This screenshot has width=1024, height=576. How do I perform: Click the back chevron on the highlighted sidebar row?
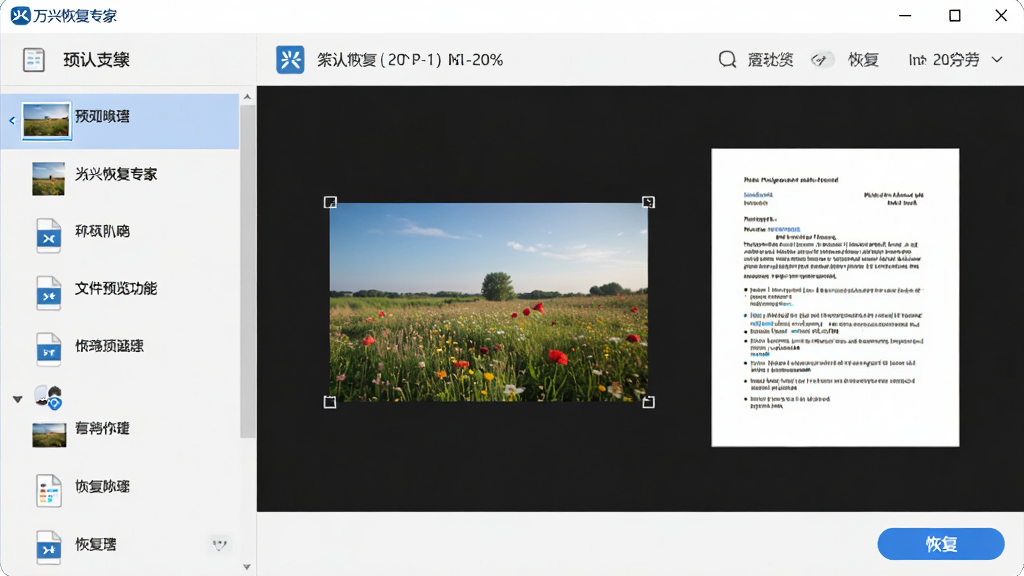coord(12,120)
